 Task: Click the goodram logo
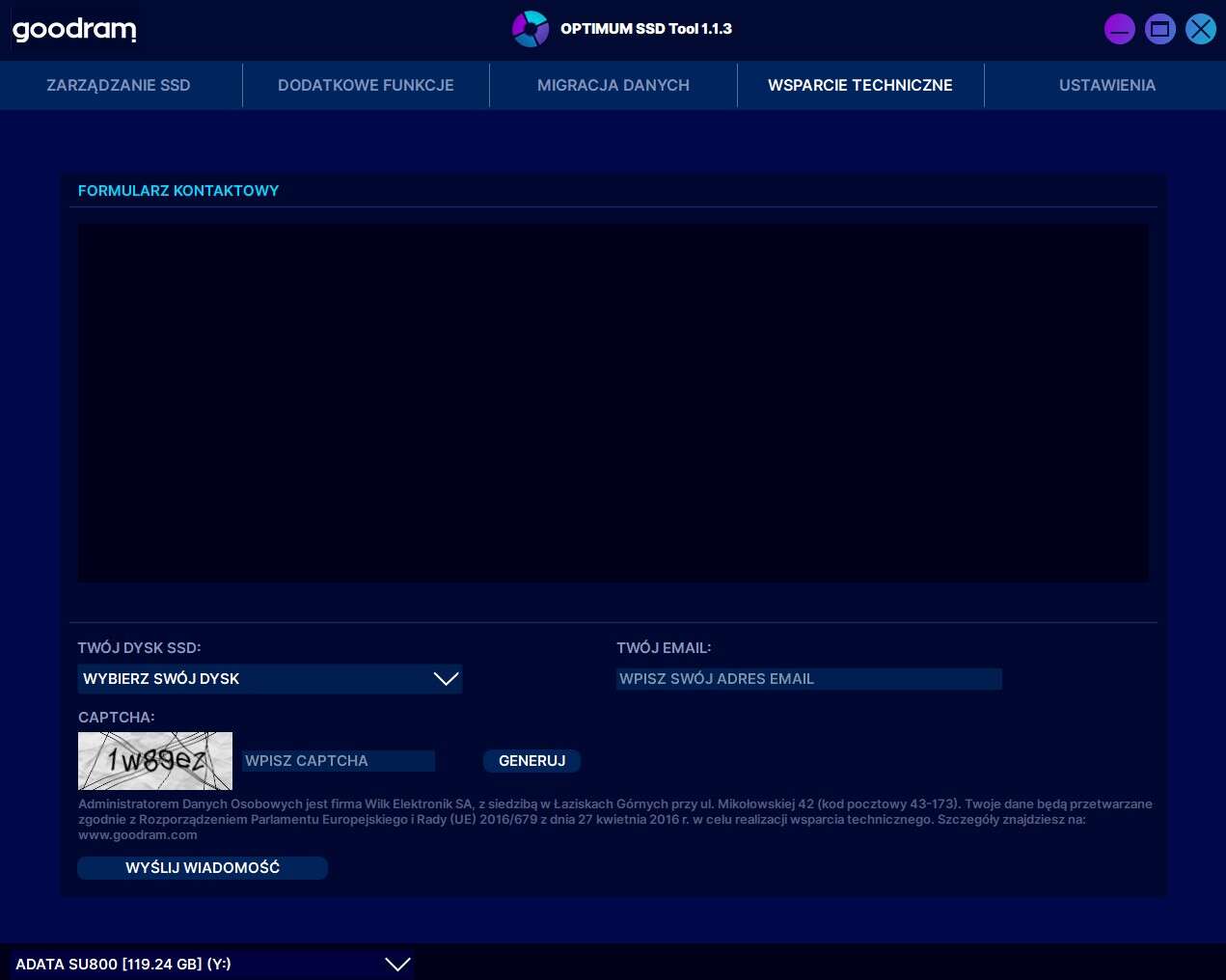click(74, 29)
